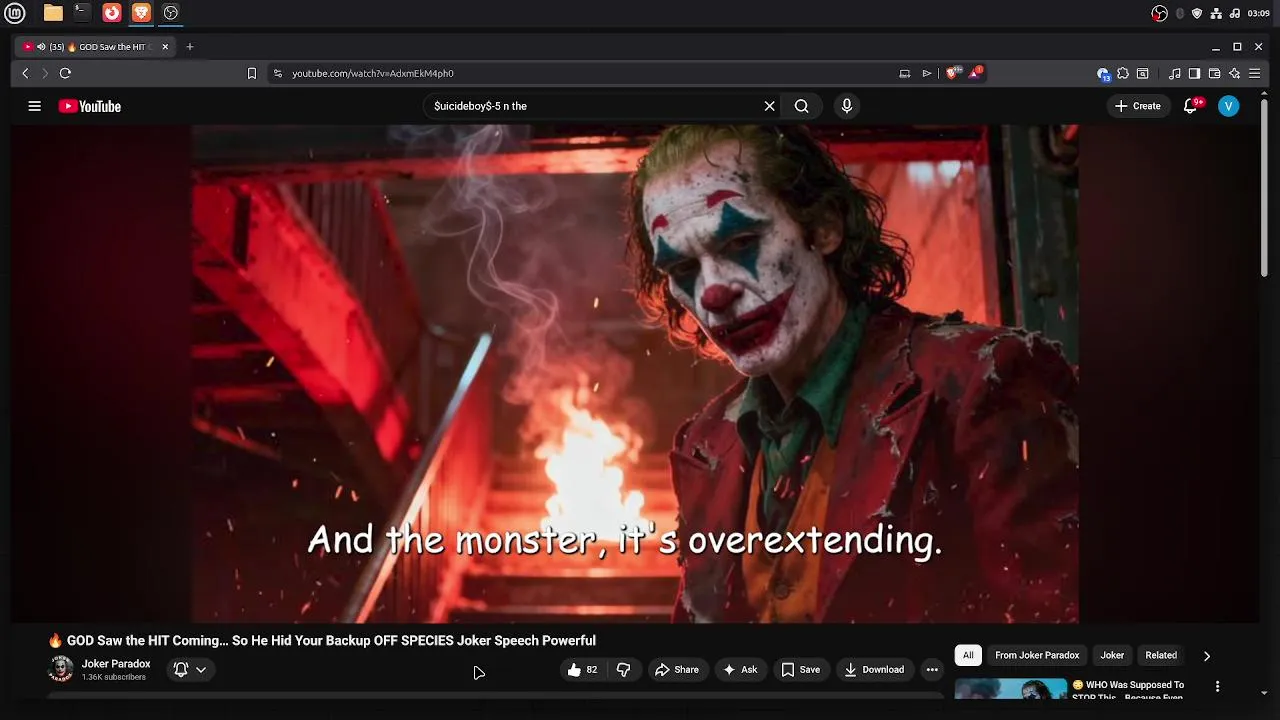This screenshot has height=720, width=1280.
Task: Click the tab search window icon
Action: [x=1143, y=73]
